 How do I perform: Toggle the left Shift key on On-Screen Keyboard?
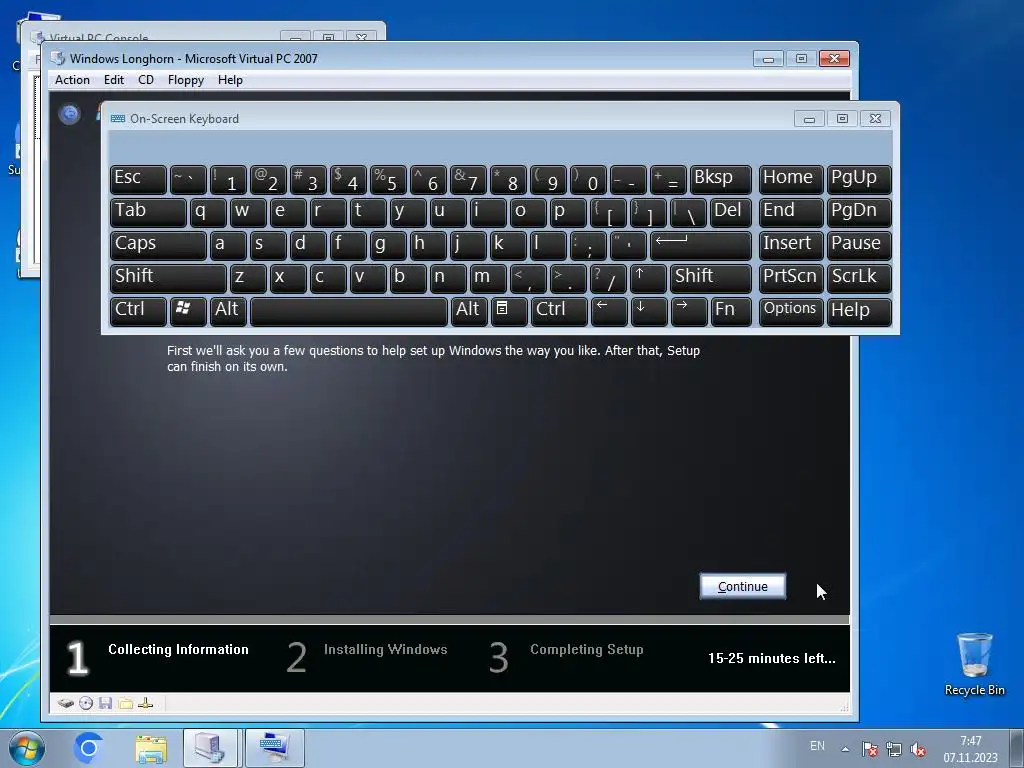(x=168, y=278)
